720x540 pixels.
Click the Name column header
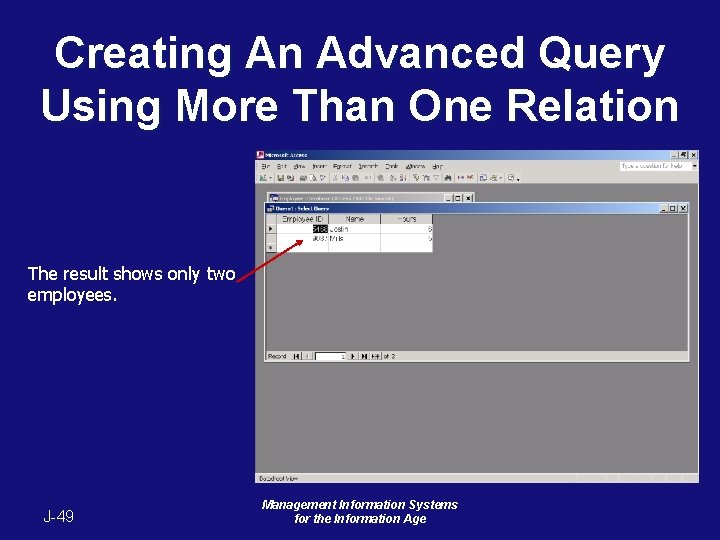tap(354, 219)
